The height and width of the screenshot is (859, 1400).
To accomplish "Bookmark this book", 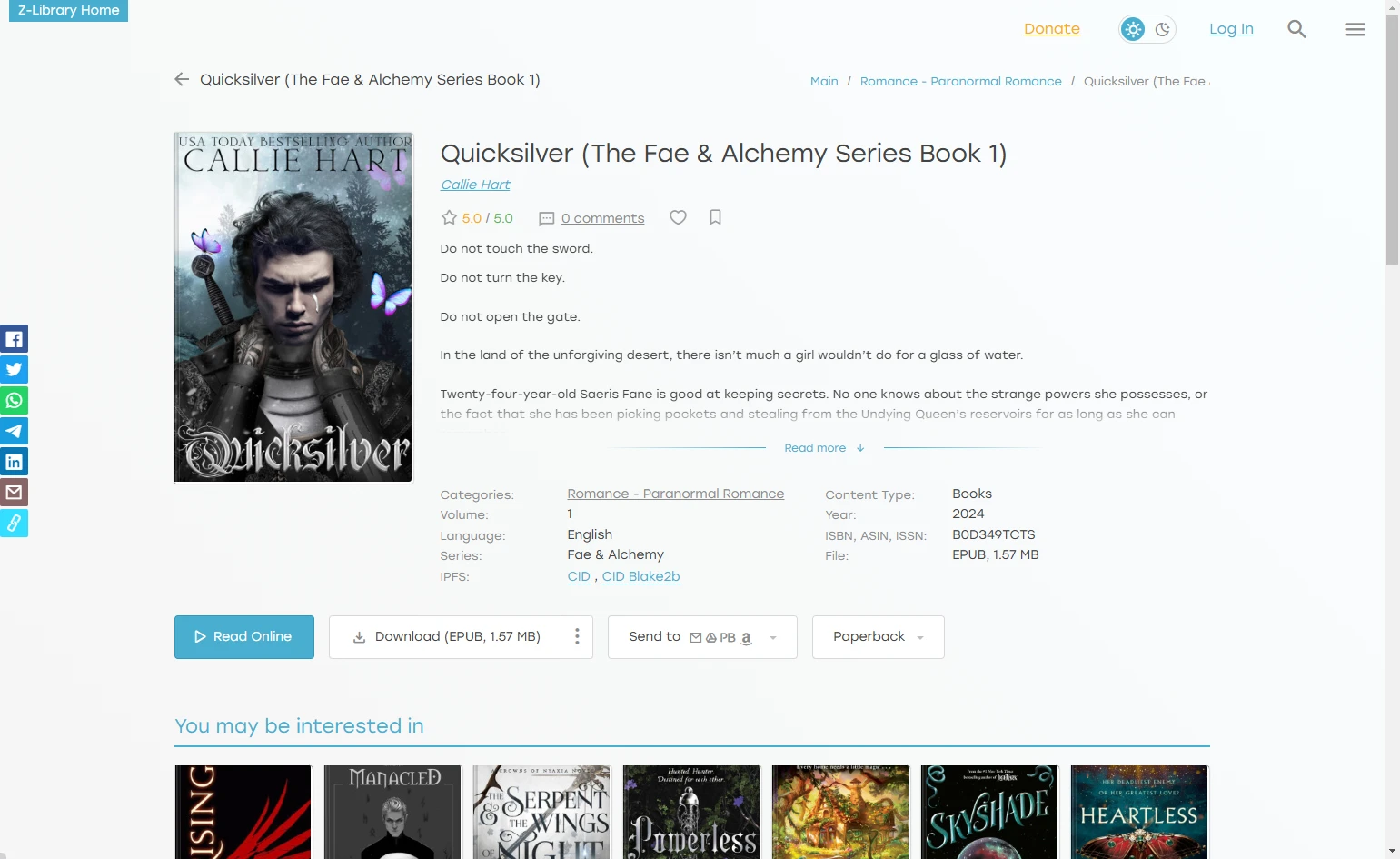I will pos(716,217).
